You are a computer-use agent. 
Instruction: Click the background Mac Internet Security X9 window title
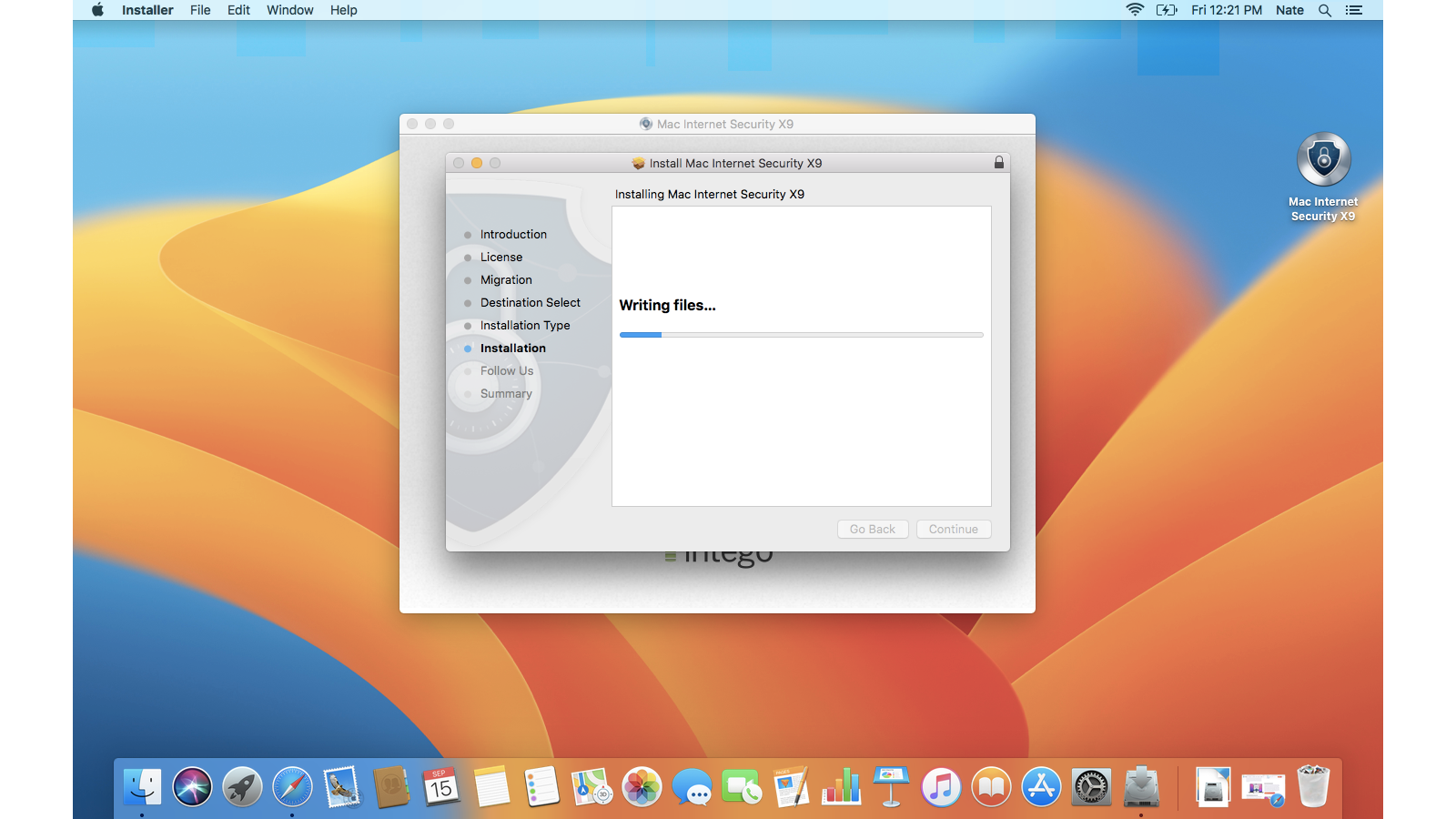pyautogui.click(x=725, y=125)
